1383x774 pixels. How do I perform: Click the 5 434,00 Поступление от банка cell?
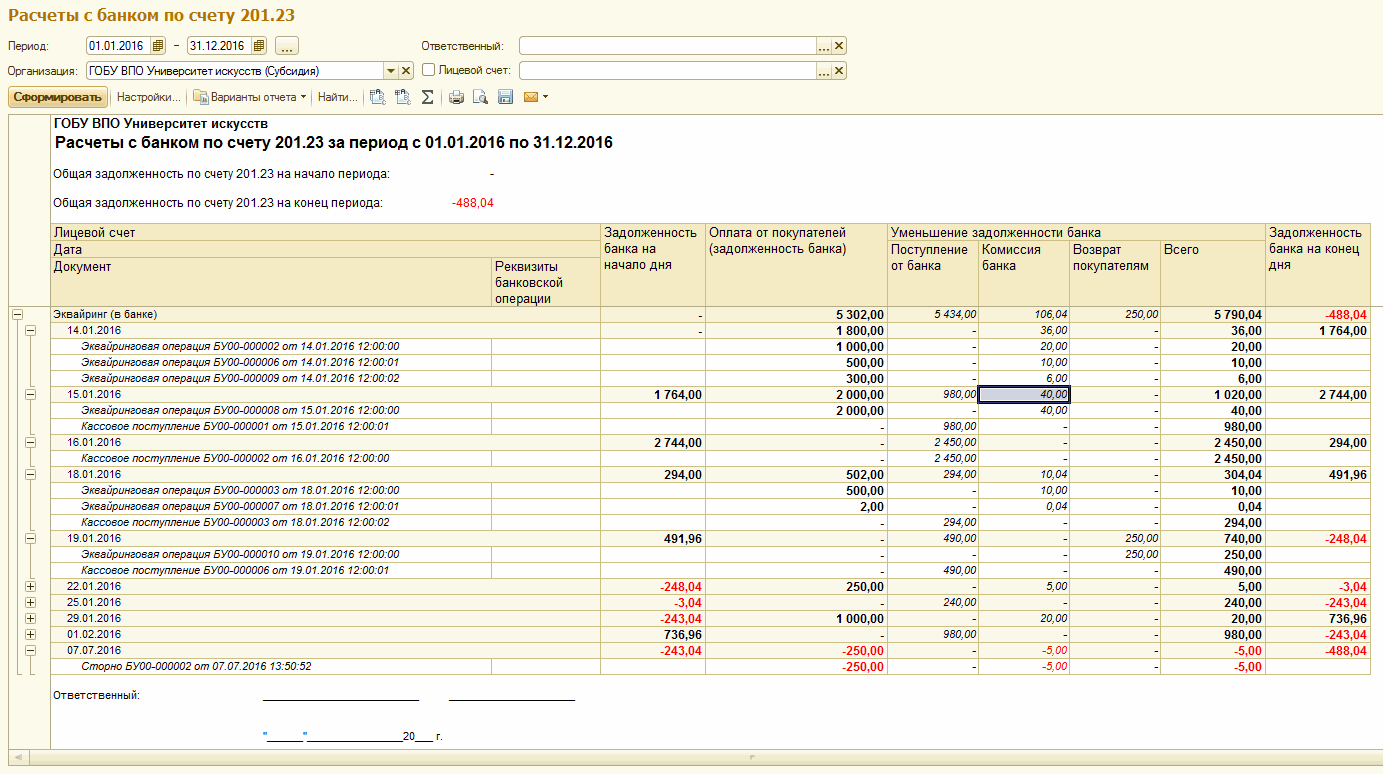(933, 314)
